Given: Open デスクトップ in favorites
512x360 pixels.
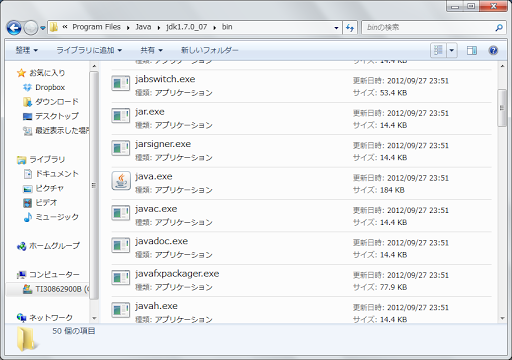Looking at the screenshot, I should pos(51,116).
